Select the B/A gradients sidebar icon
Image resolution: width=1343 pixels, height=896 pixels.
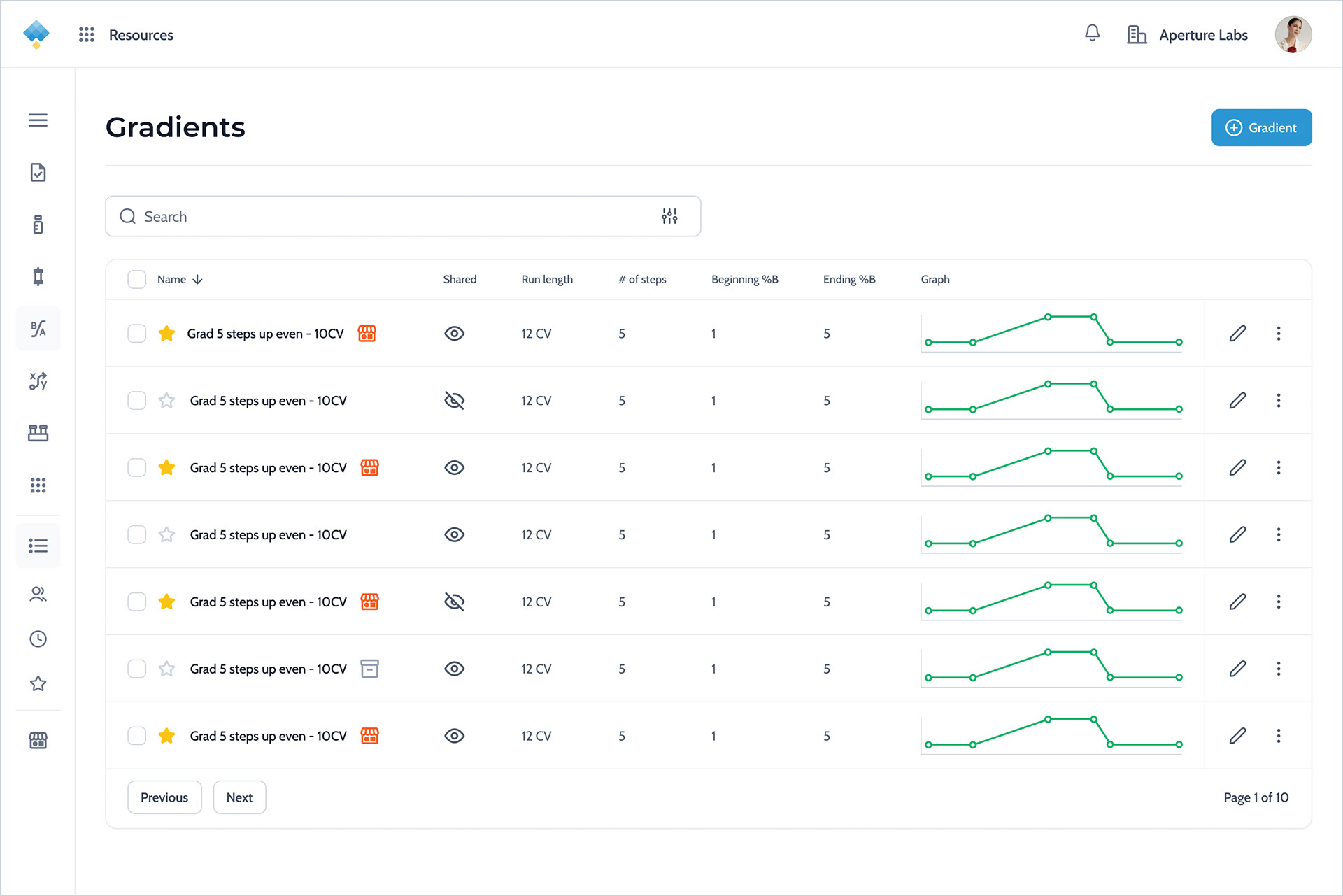[38, 329]
